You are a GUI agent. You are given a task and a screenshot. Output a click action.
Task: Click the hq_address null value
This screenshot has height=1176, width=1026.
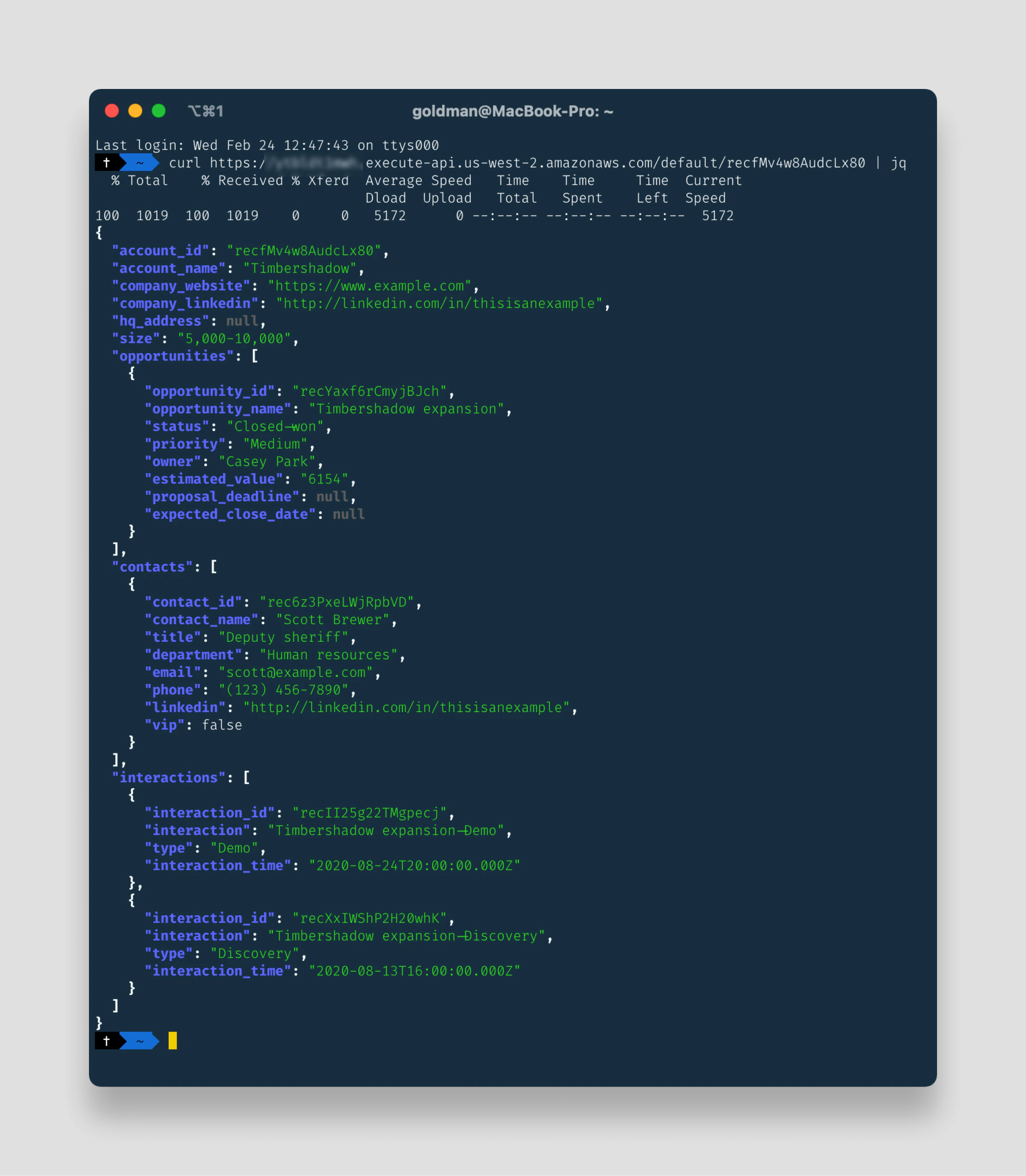pos(242,321)
